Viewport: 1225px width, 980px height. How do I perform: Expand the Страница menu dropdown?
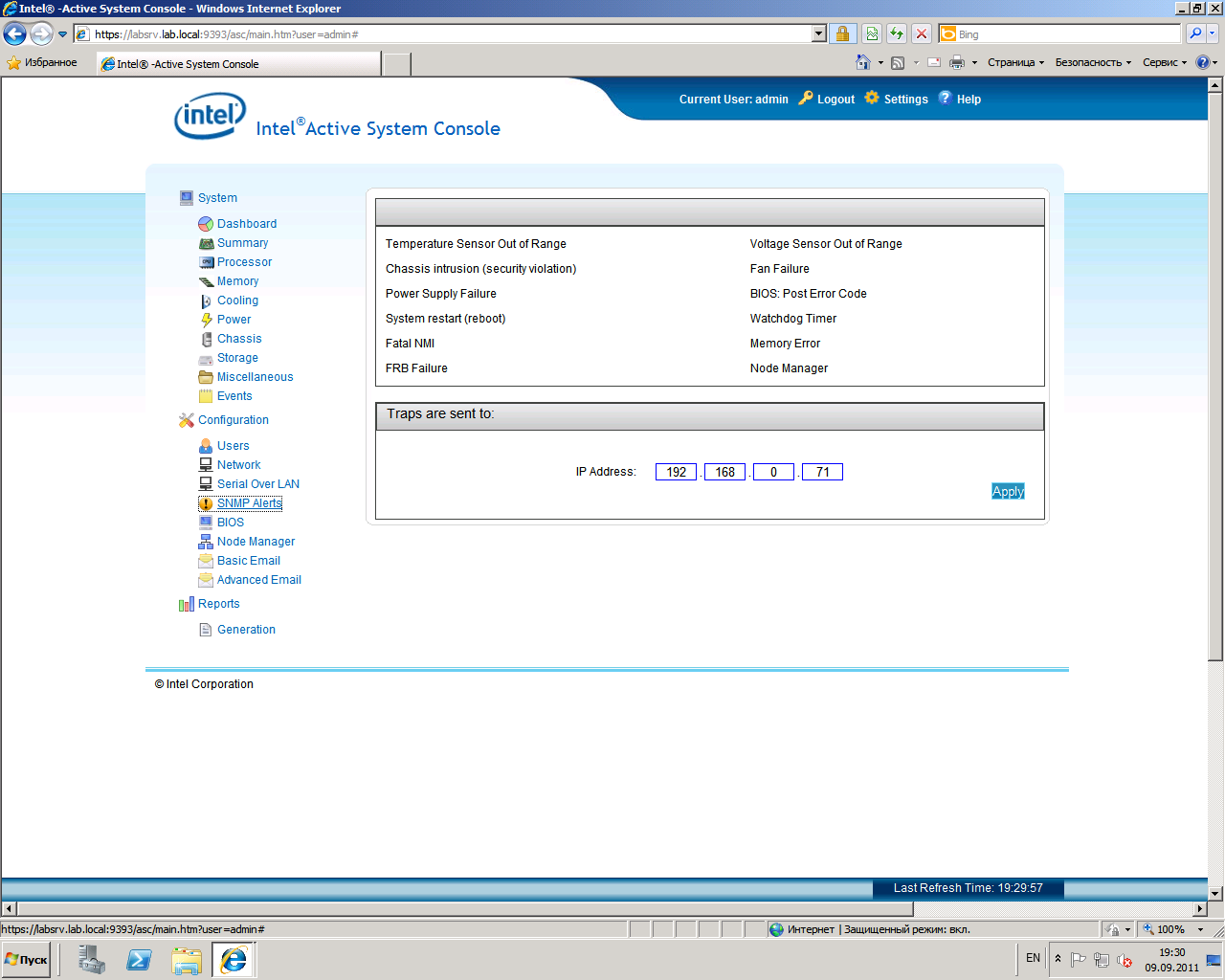(x=1015, y=63)
